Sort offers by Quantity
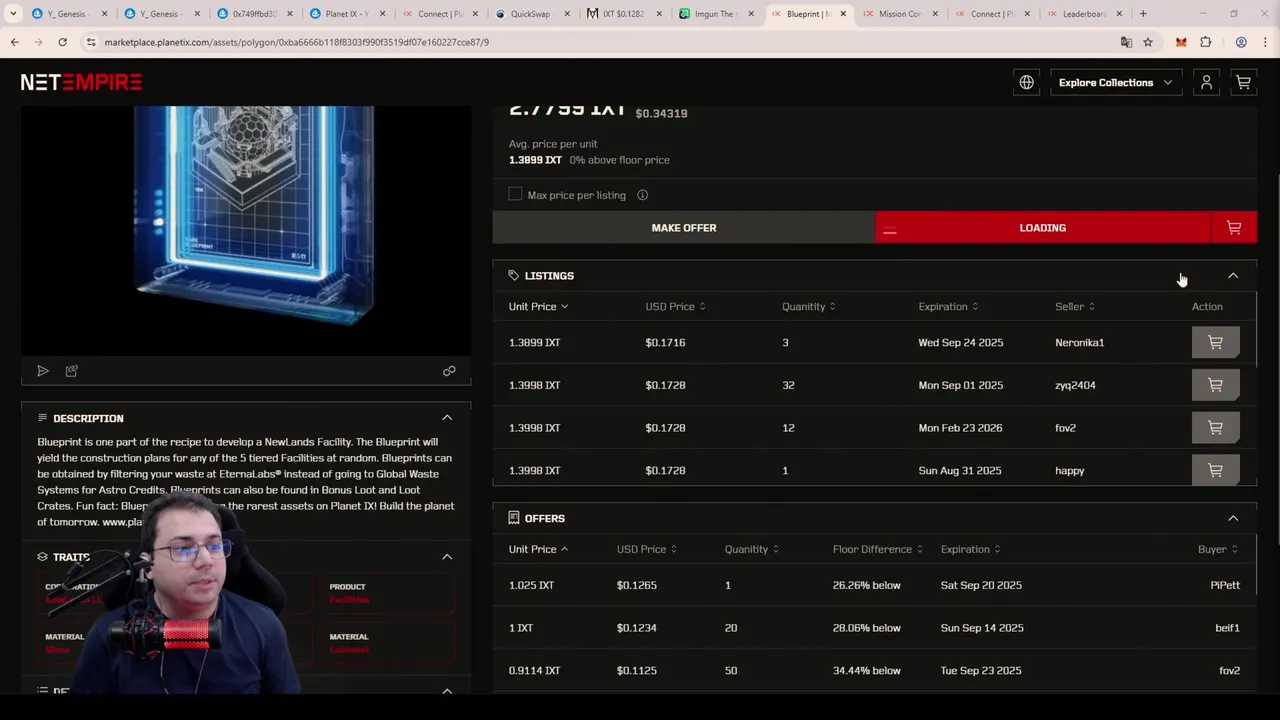This screenshot has height=720, width=1280. 751,549
